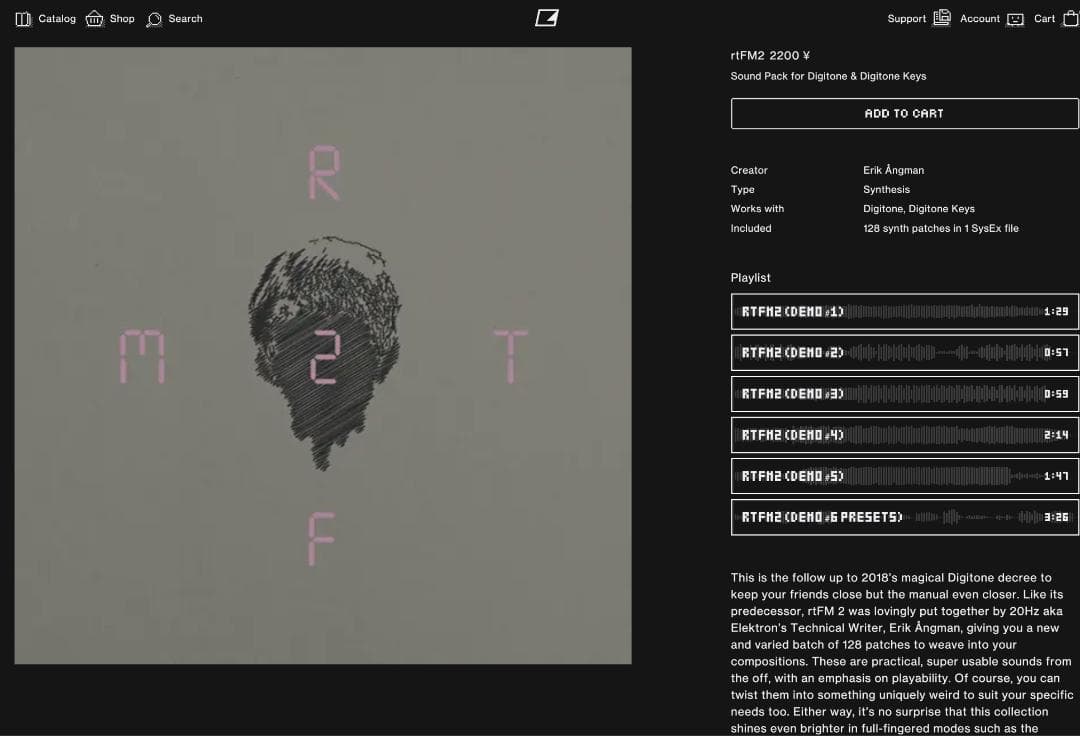The width and height of the screenshot is (1080, 736).
Task: Open the Support menu link
Action: click(906, 19)
